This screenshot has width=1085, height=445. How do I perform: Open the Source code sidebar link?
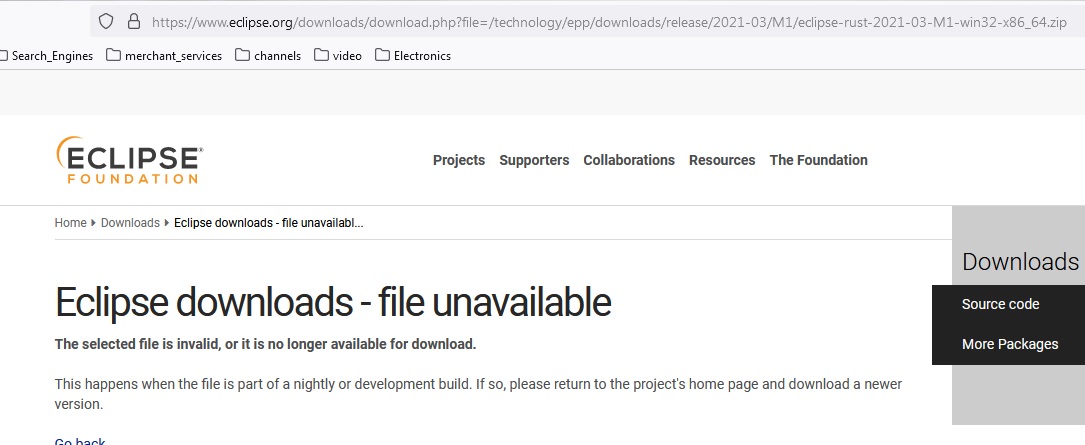pos(1001,305)
